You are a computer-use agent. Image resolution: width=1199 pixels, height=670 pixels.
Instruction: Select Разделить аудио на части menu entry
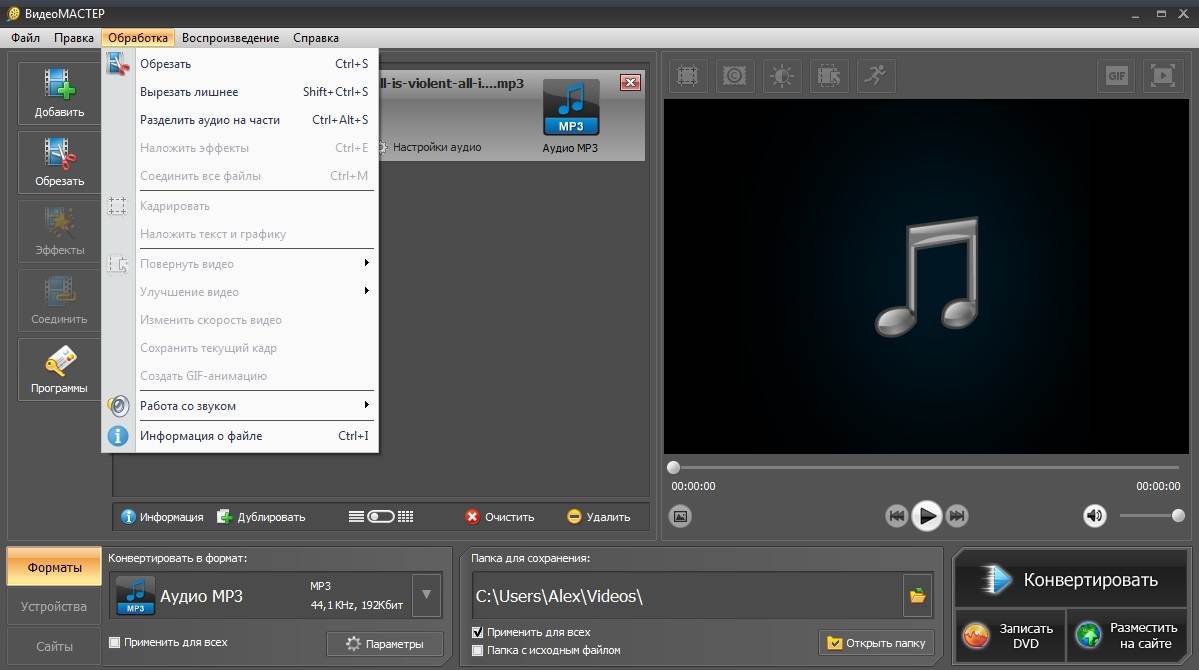(210, 120)
